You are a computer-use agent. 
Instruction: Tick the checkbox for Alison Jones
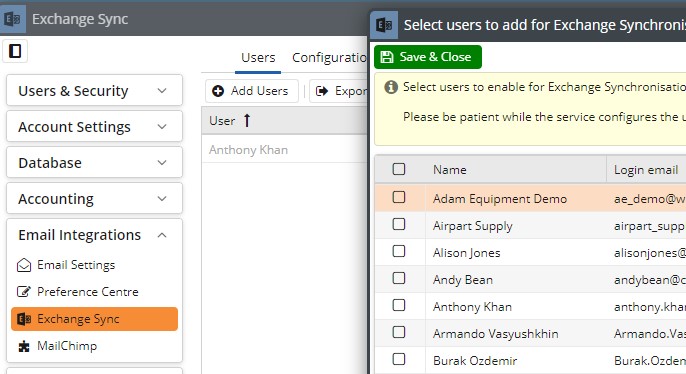coord(399,251)
